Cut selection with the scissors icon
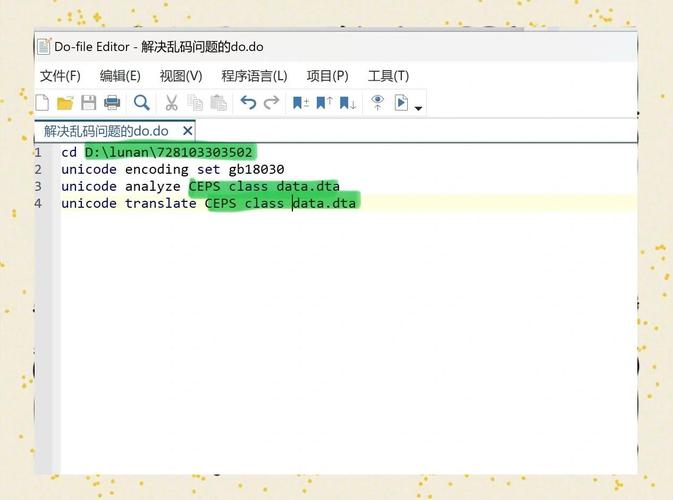Image resolution: width=673 pixels, height=500 pixels. (x=171, y=103)
